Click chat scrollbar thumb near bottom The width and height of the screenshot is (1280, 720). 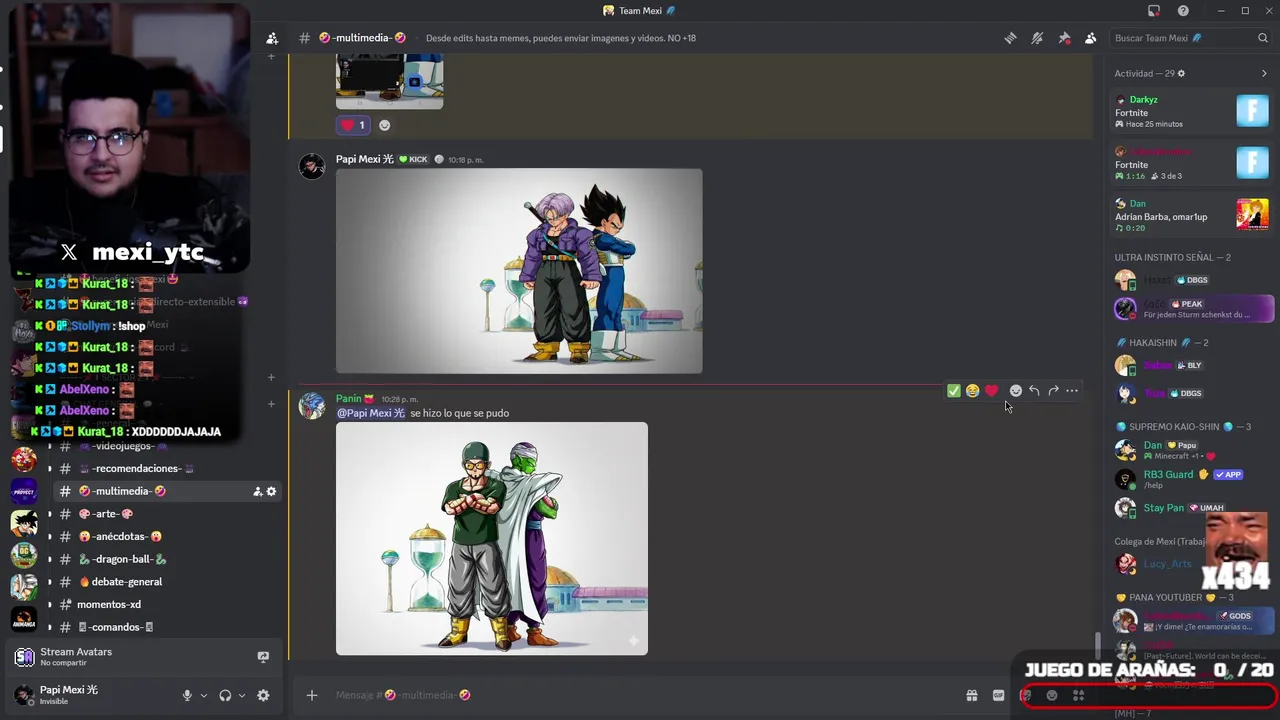1097,645
